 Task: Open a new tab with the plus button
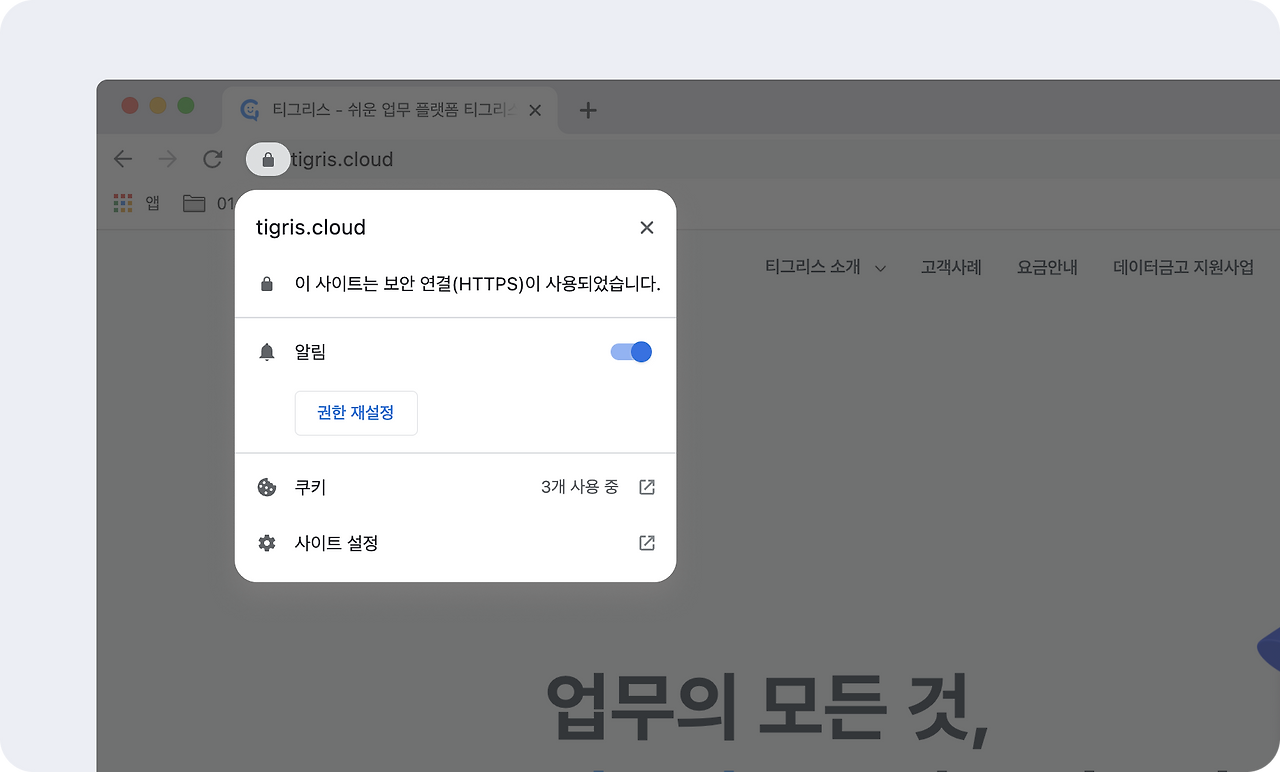588,110
